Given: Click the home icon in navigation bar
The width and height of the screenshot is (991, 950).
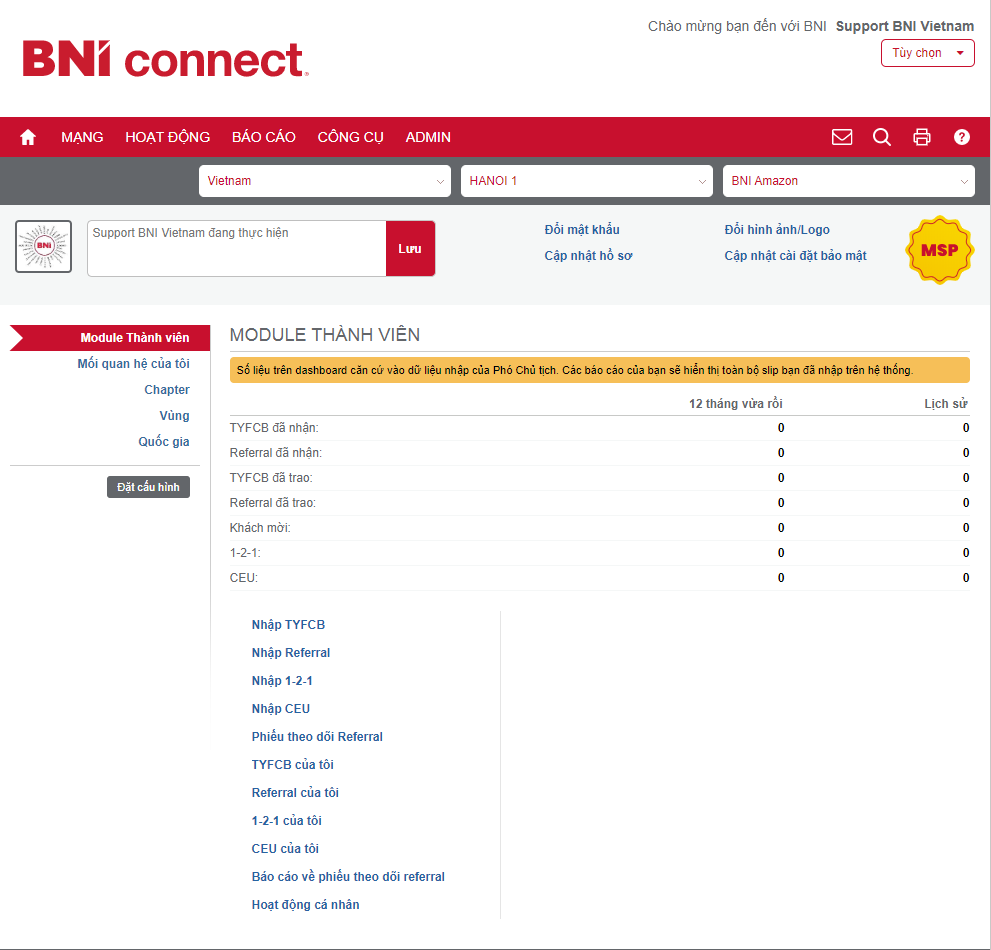Looking at the screenshot, I should 28,137.
